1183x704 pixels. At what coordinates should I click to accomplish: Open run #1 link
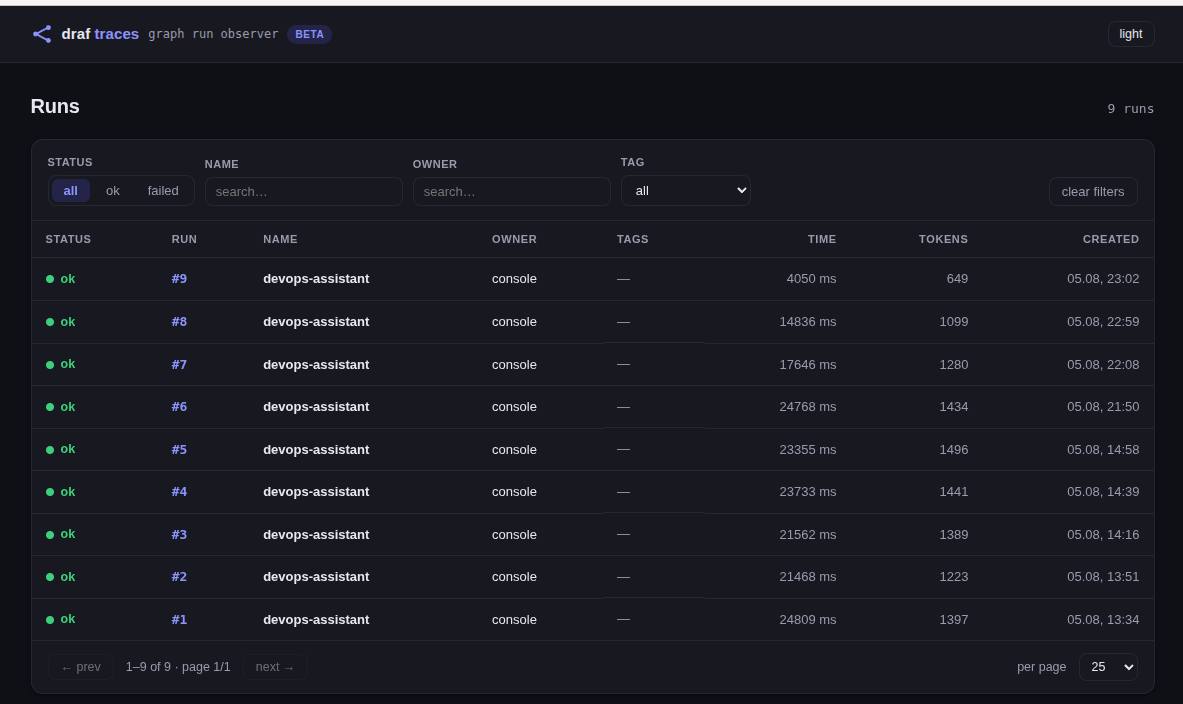coord(179,619)
